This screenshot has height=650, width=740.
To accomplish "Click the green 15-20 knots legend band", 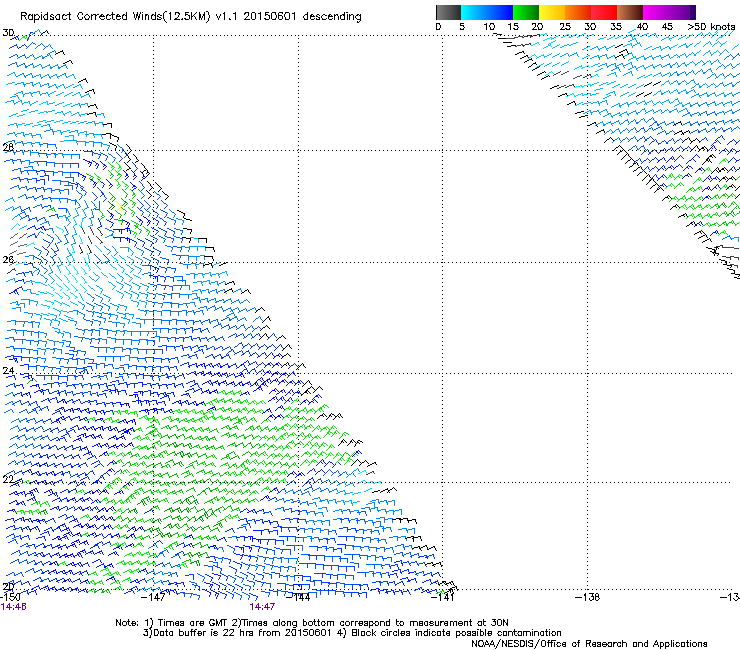I will [526, 12].
